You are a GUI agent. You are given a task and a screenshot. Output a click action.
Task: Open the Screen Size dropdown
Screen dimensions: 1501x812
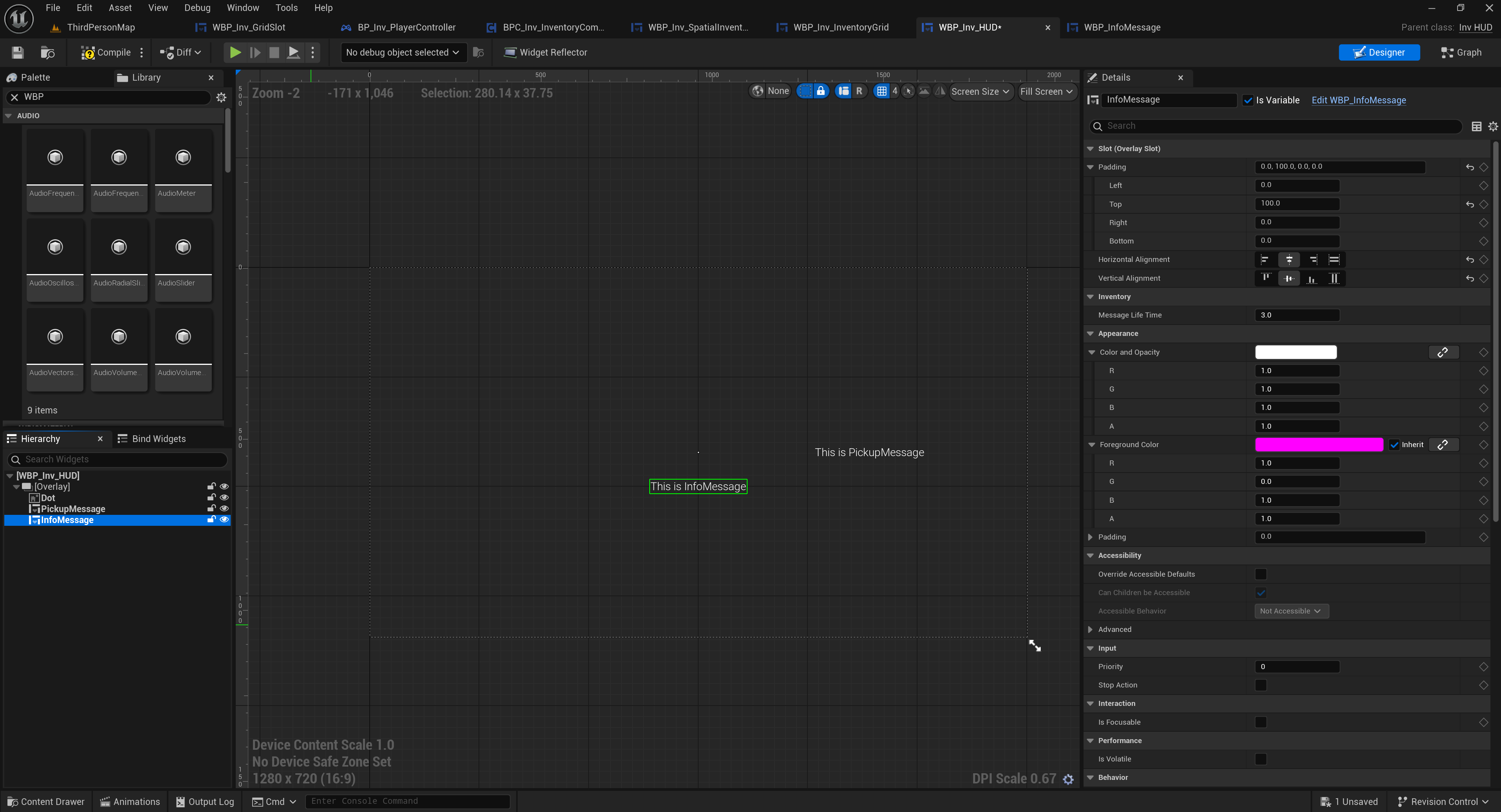[x=979, y=92]
